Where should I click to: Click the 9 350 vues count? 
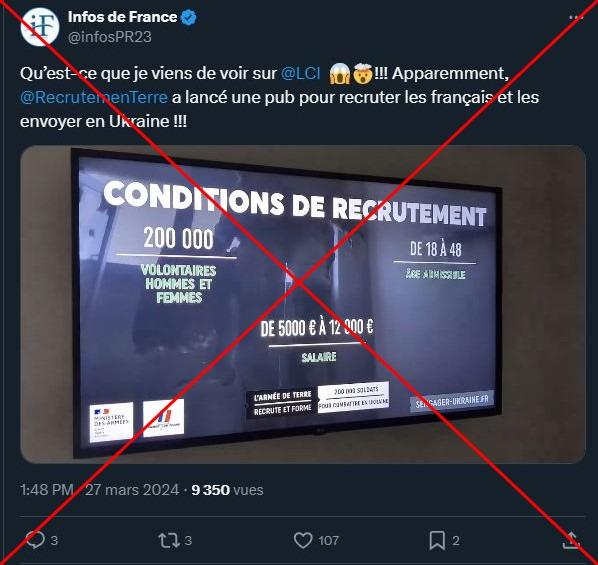tap(227, 489)
